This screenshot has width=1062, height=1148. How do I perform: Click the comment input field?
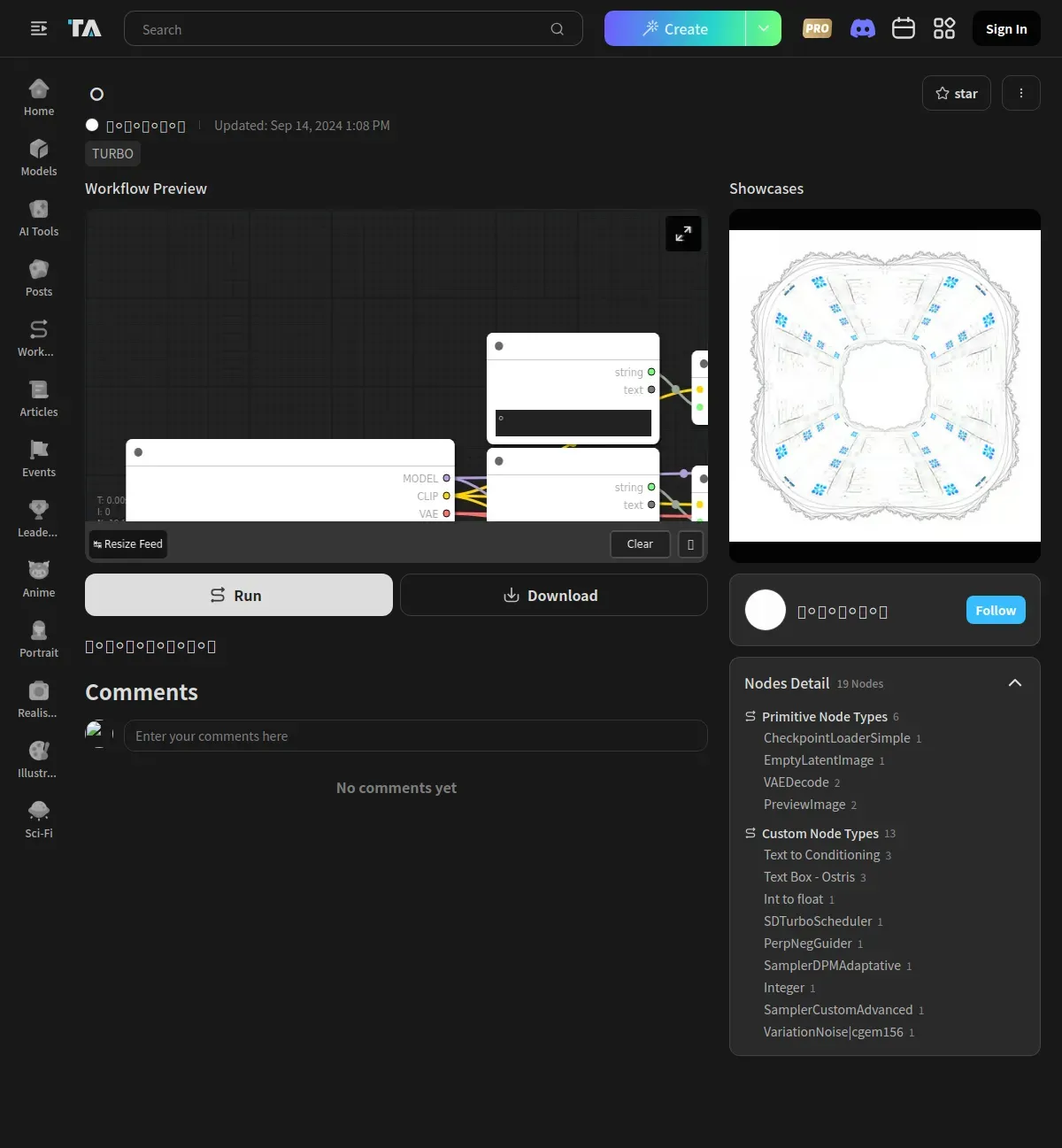click(416, 736)
